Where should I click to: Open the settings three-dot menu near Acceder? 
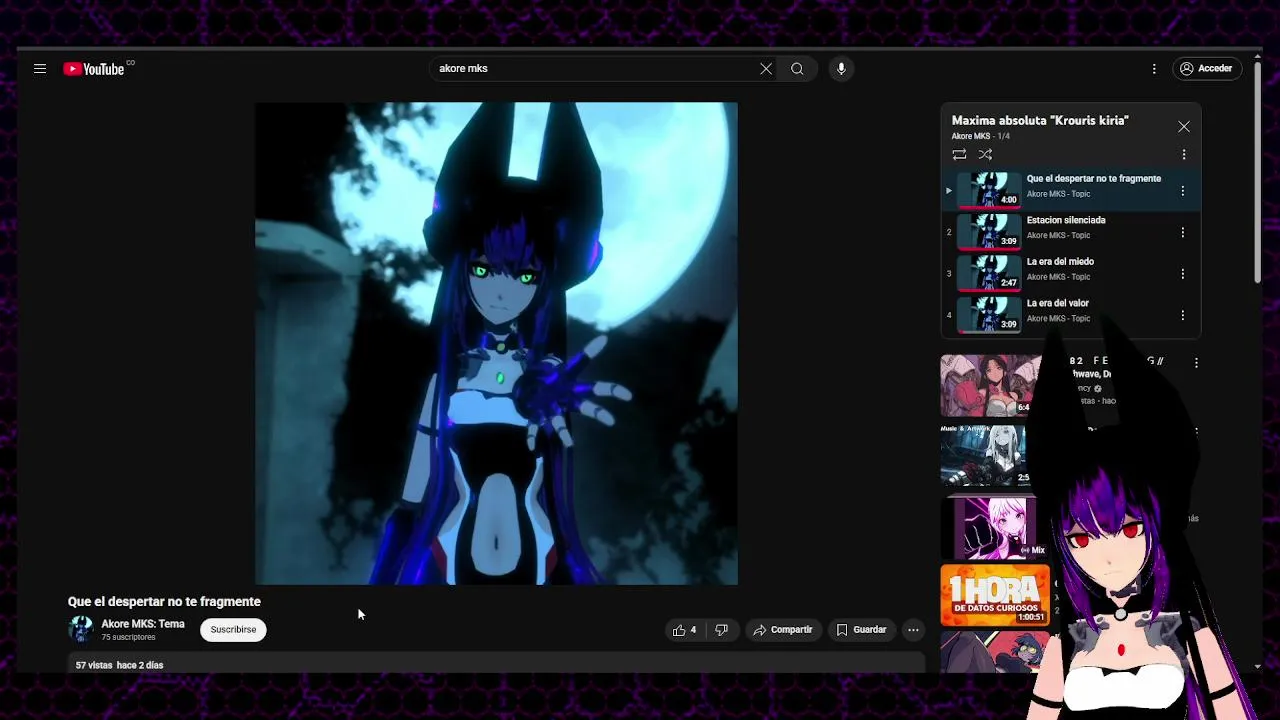coord(1154,69)
